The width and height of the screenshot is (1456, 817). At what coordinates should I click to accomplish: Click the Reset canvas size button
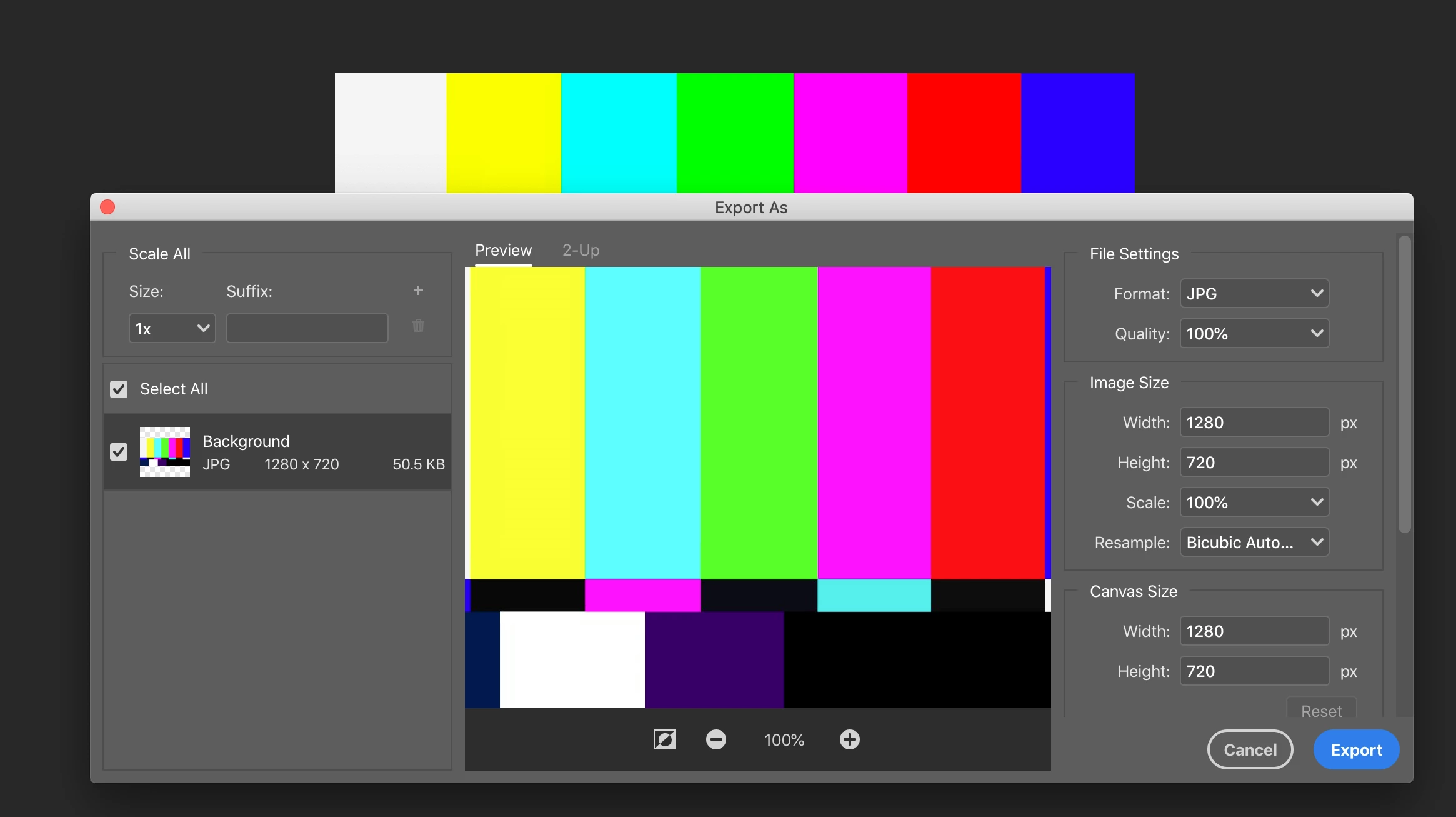[x=1321, y=710]
